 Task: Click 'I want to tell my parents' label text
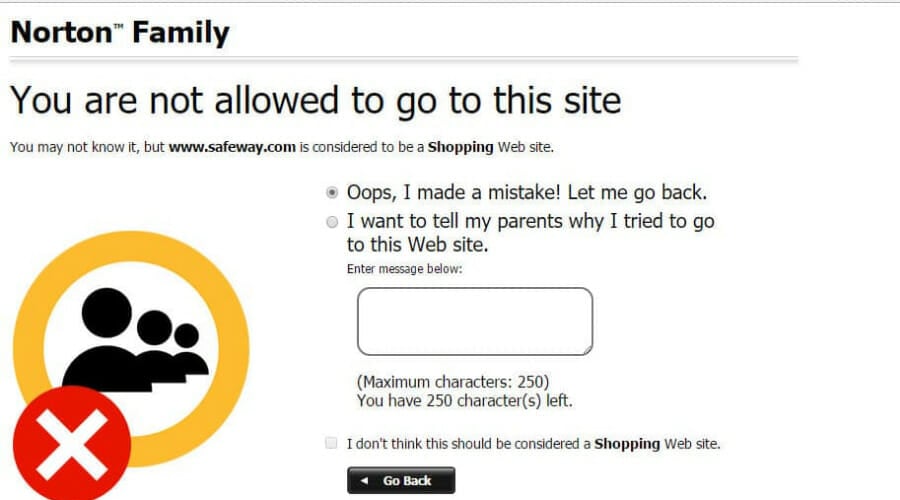tap(530, 232)
